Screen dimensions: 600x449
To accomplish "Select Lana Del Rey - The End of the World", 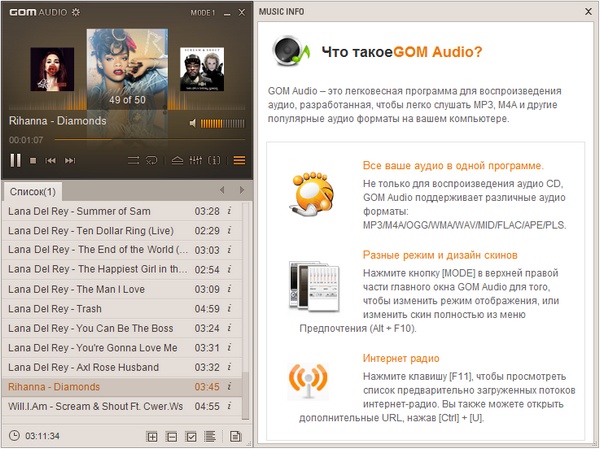I will (122, 250).
